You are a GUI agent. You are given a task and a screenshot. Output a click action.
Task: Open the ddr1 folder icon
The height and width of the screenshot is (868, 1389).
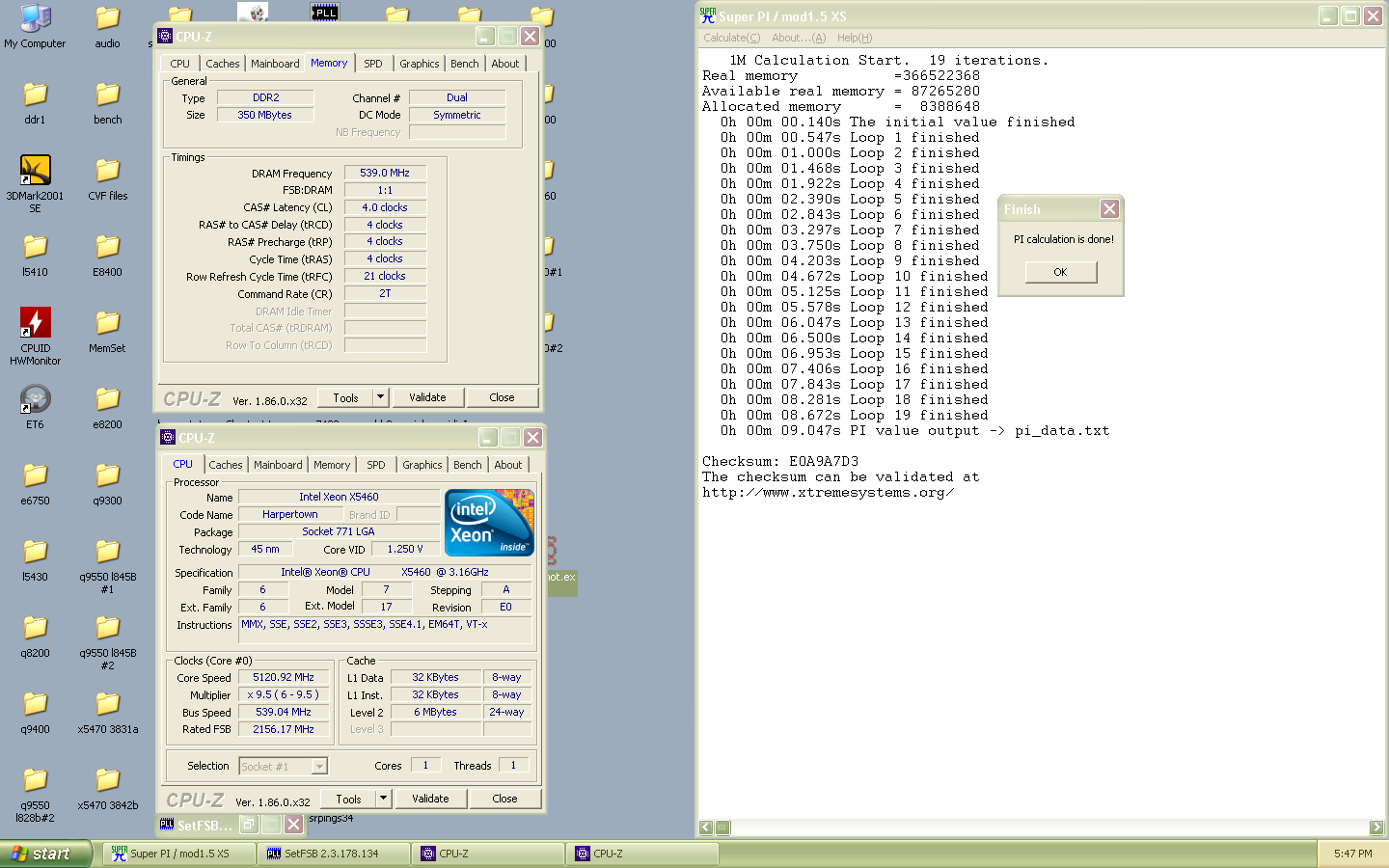(35, 102)
